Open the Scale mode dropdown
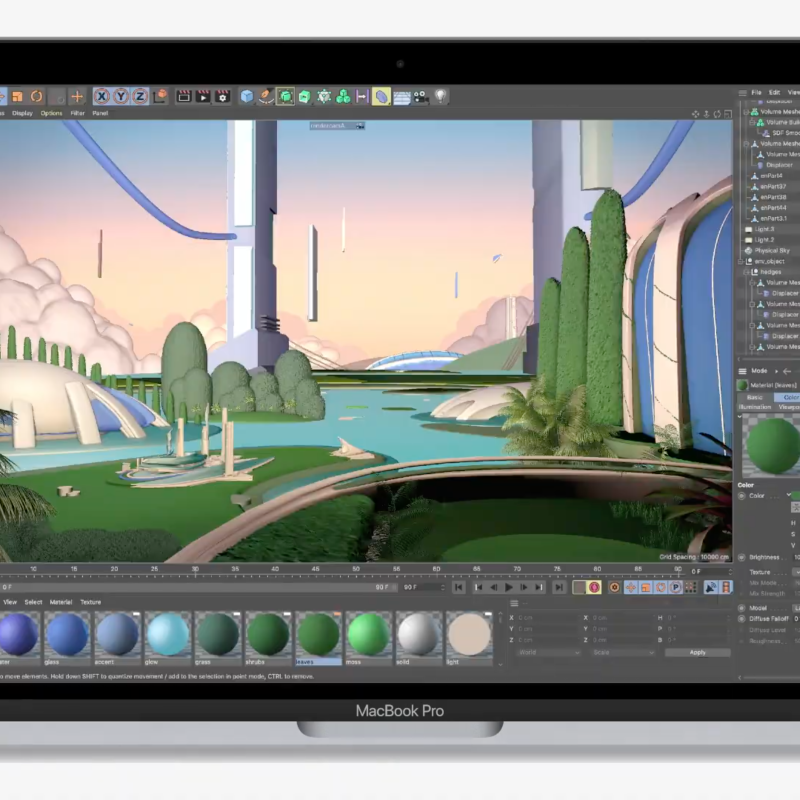 [622, 653]
